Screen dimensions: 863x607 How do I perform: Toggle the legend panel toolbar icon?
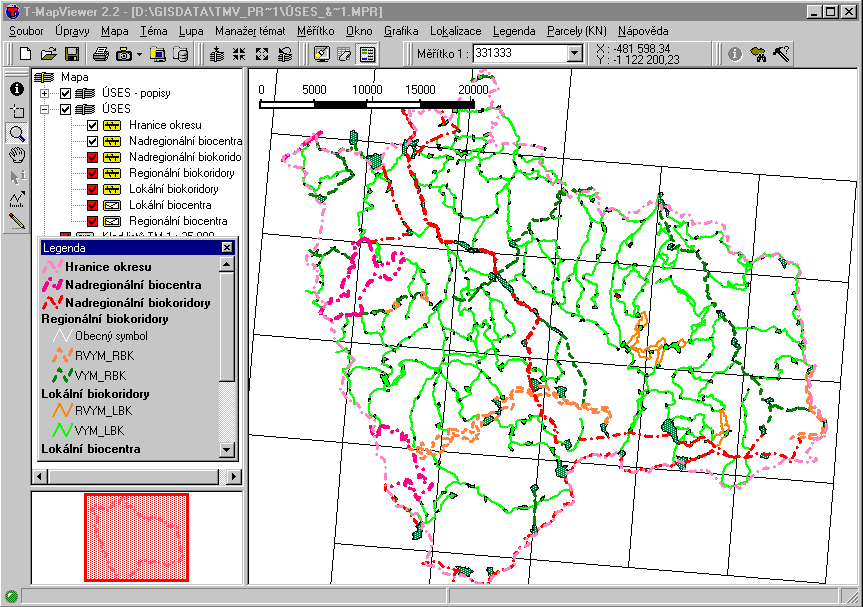point(367,54)
